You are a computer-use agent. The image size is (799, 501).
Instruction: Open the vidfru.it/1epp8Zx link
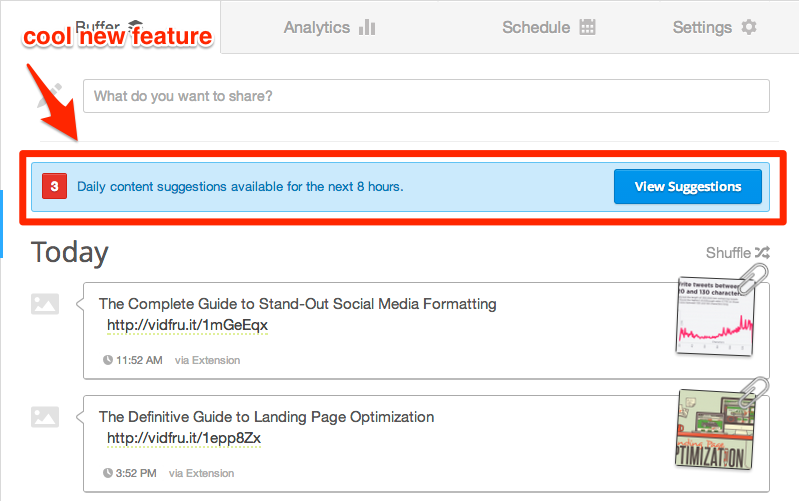pos(184,438)
